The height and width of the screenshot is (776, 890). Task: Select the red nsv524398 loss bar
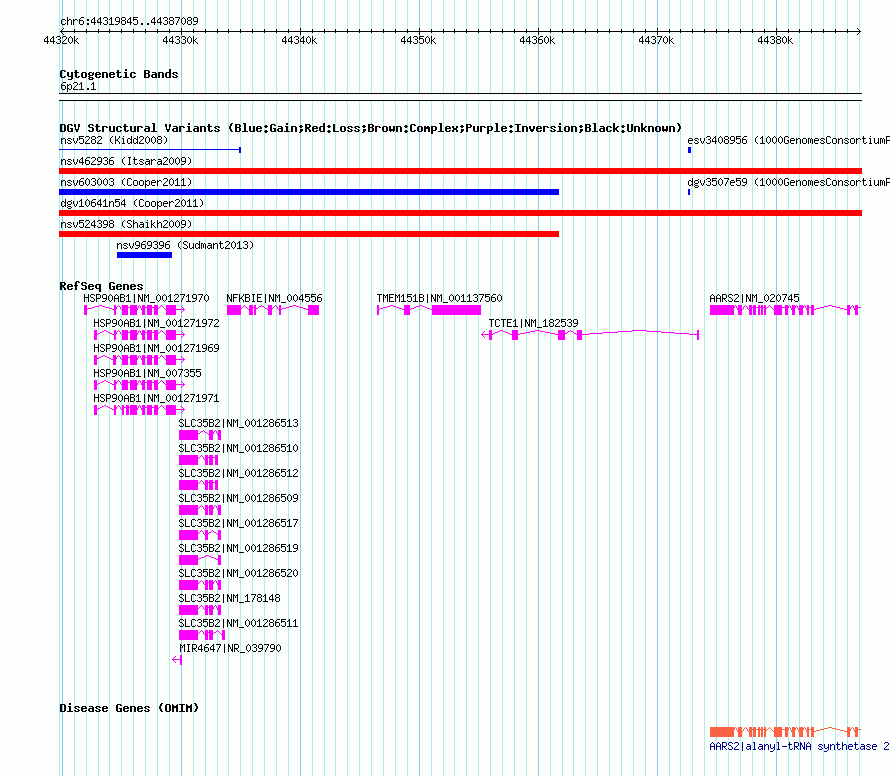point(309,234)
